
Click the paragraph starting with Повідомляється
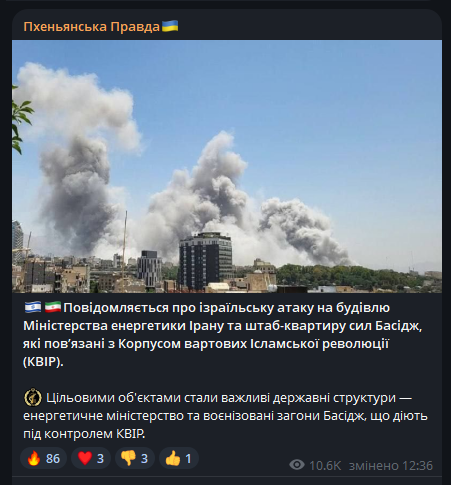pyautogui.click(x=223, y=334)
